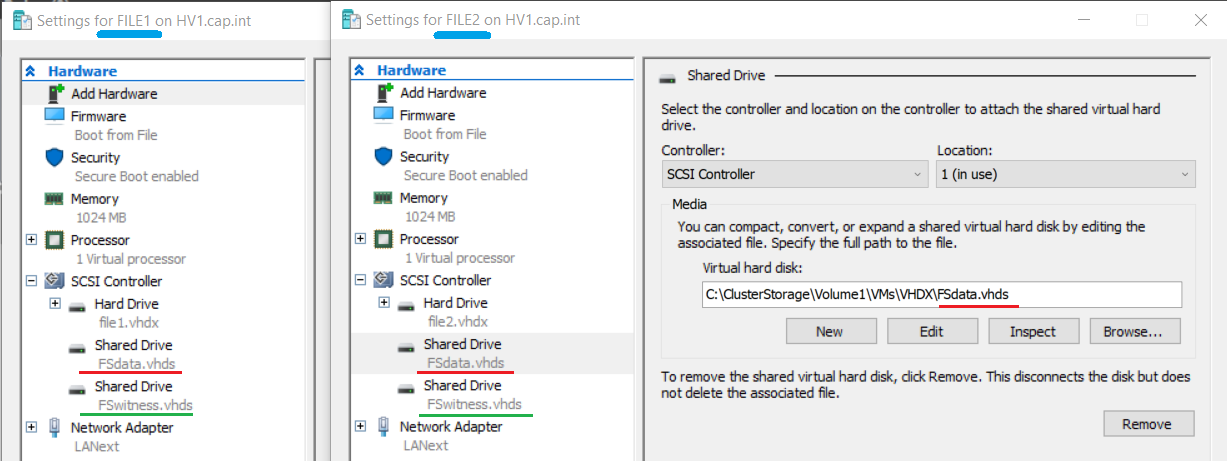Click the Remove button for shared drive

1147,424
